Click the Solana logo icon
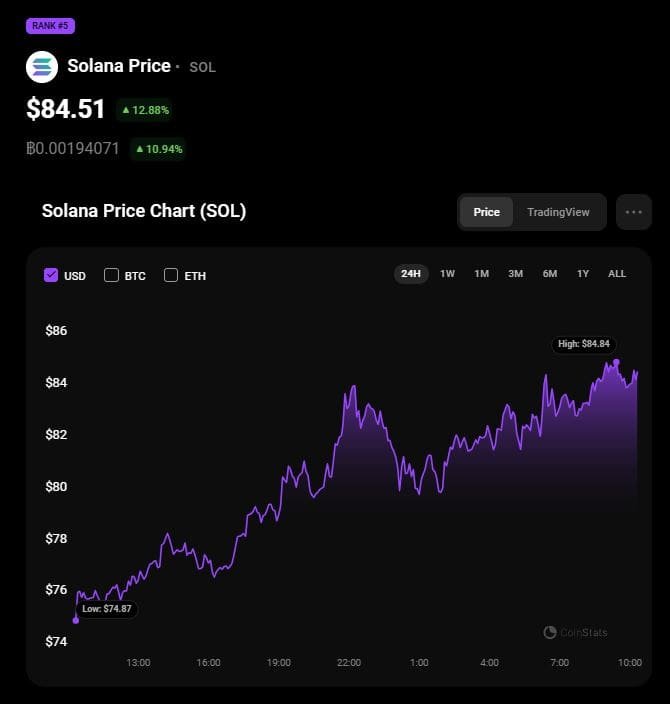Screen dimensions: 670x704 (42, 67)
